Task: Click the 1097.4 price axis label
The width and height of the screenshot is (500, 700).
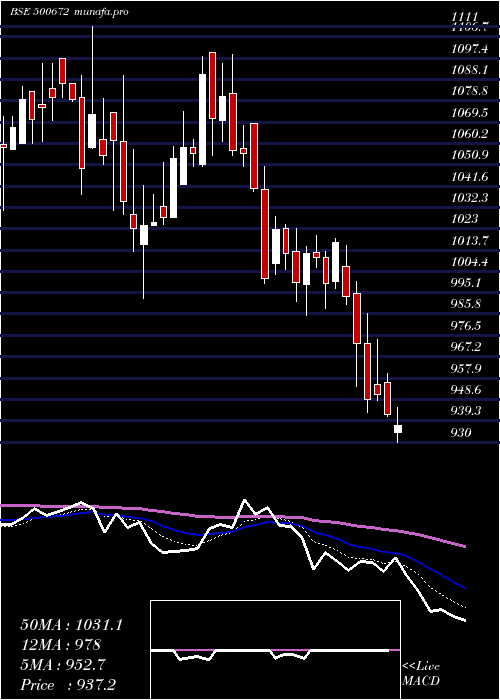Action: tap(469, 50)
